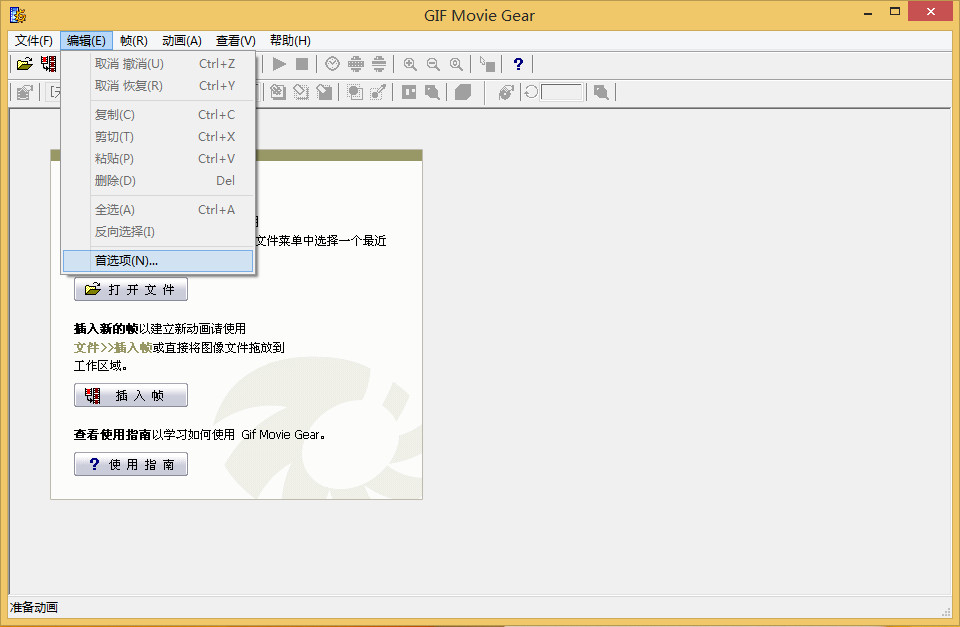Click the resize grip in status bar corner

[x=945, y=611]
